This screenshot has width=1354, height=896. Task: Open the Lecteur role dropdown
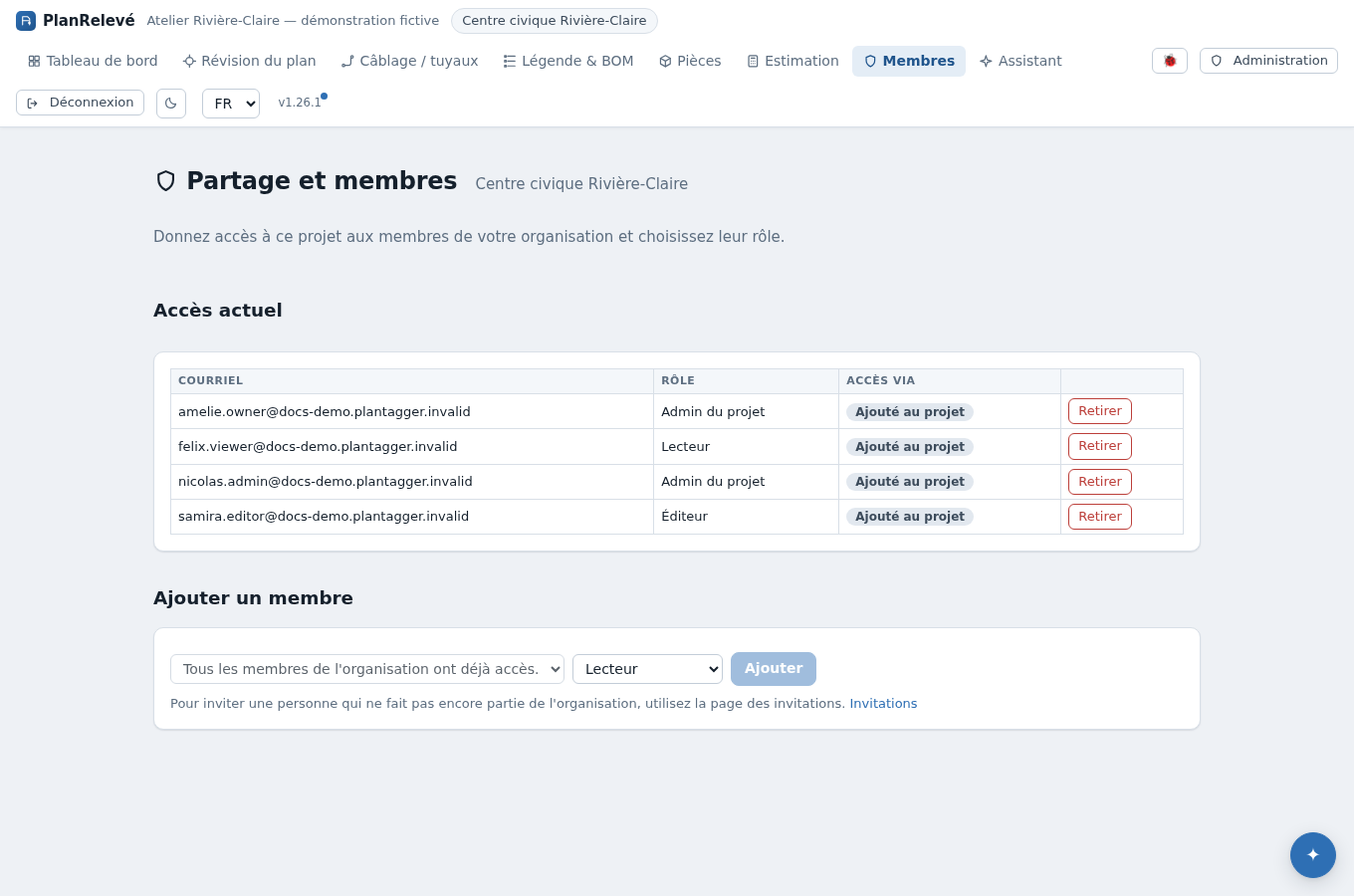tap(647, 669)
